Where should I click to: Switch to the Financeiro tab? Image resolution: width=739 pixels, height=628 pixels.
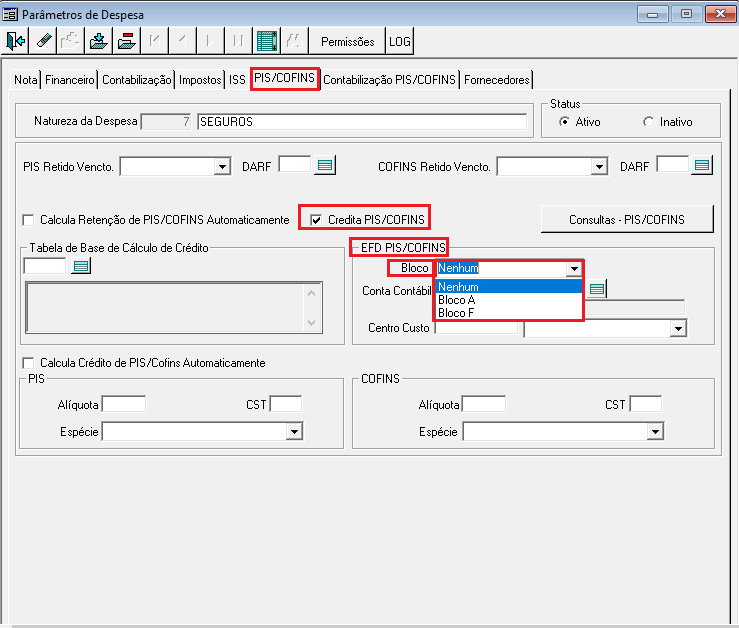[70, 80]
